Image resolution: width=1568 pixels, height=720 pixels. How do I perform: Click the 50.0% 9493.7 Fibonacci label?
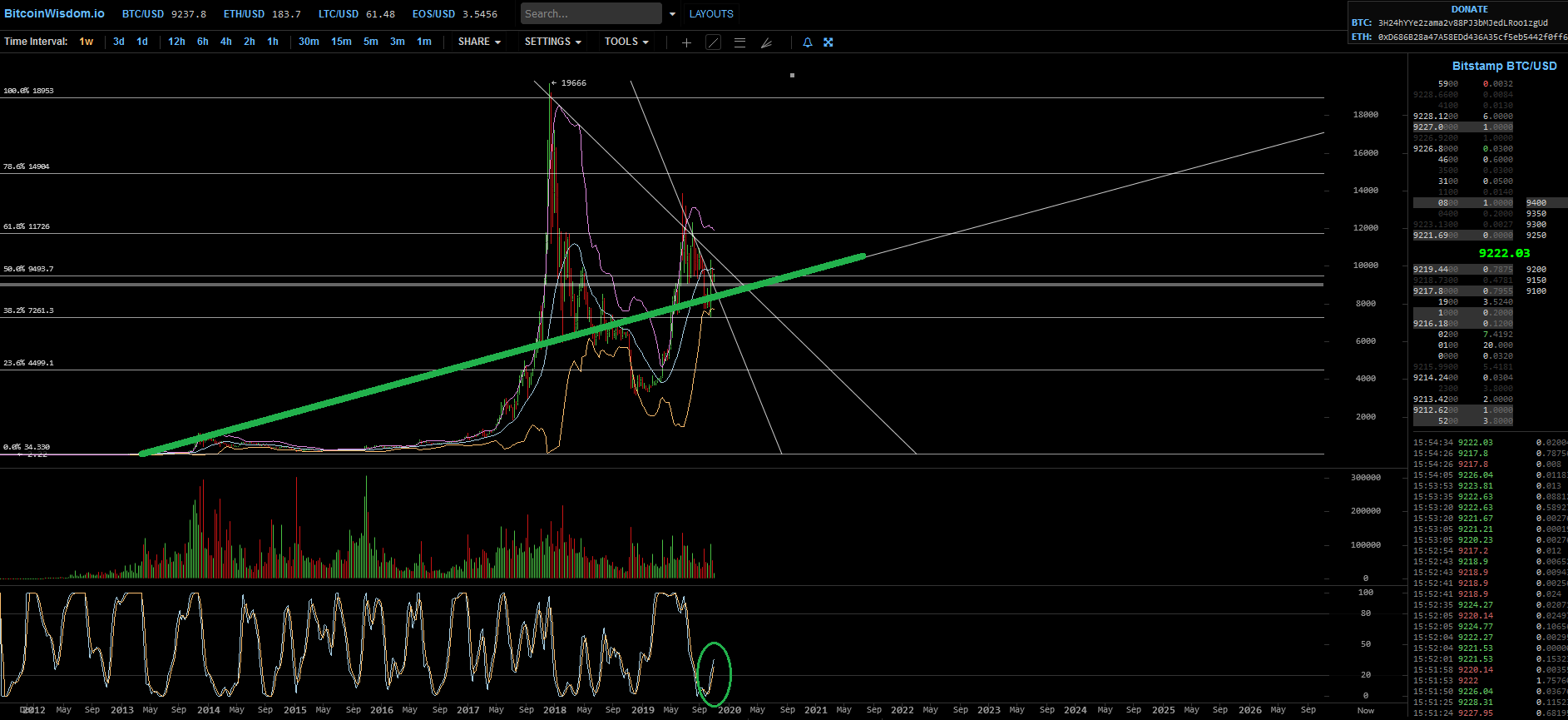pos(28,269)
